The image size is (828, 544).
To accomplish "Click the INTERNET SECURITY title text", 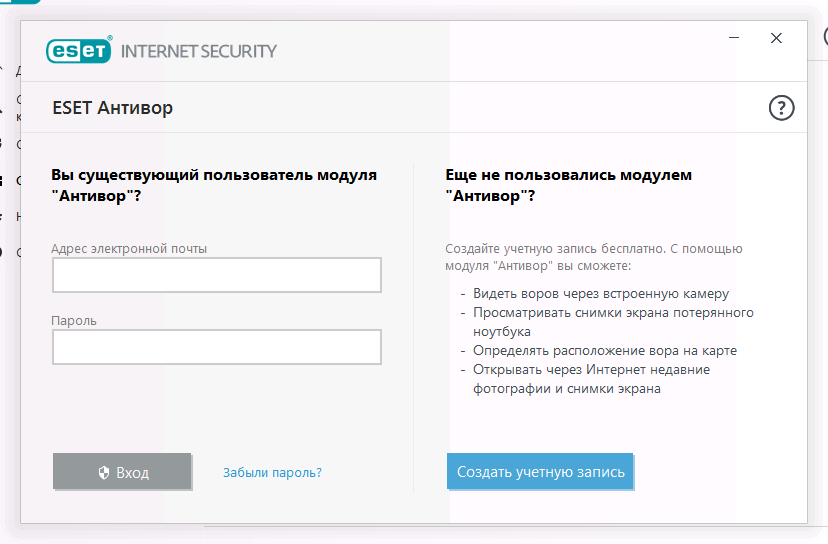I will tap(198, 50).
